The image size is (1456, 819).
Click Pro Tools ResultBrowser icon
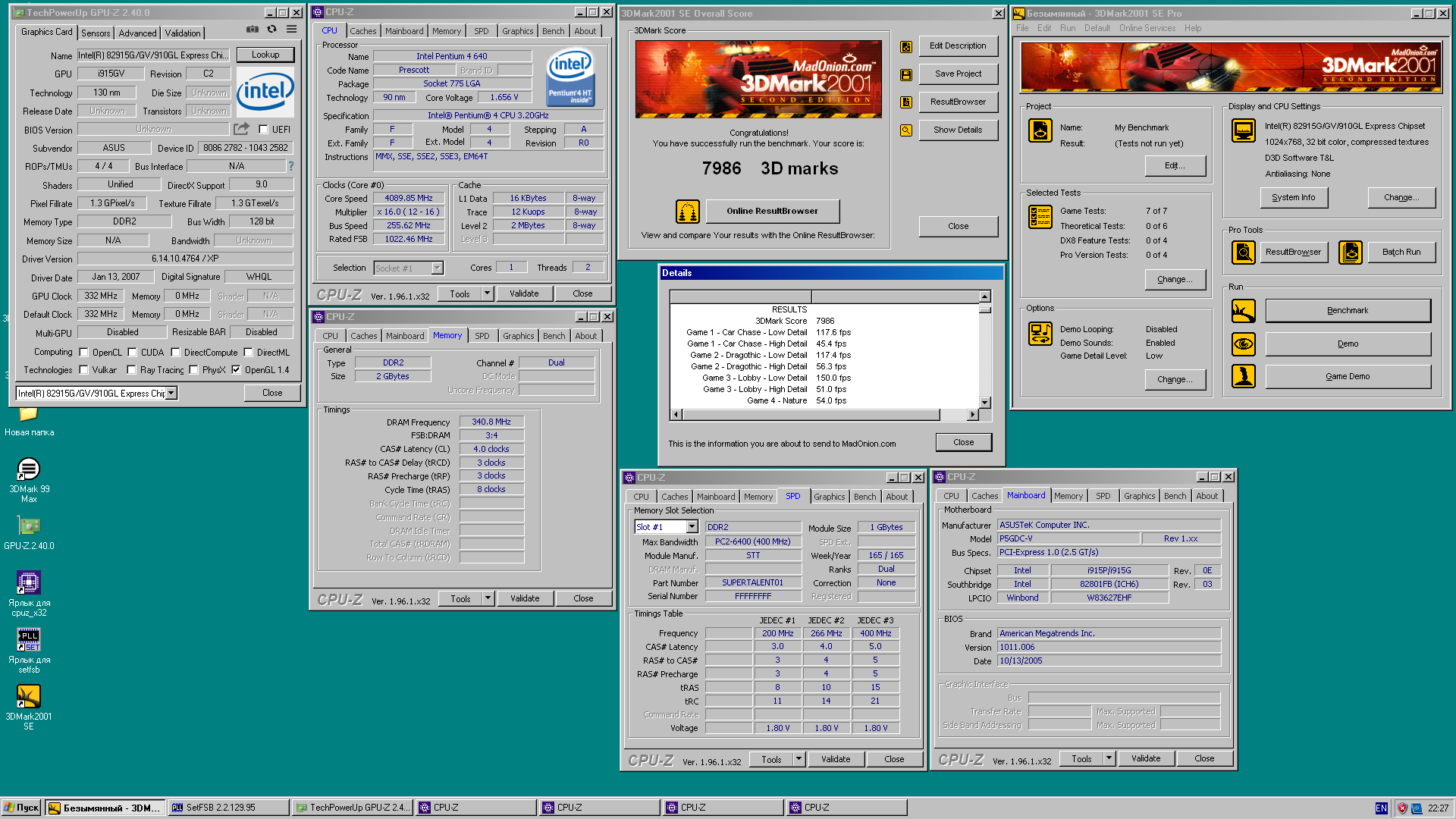[x=1243, y=253]
